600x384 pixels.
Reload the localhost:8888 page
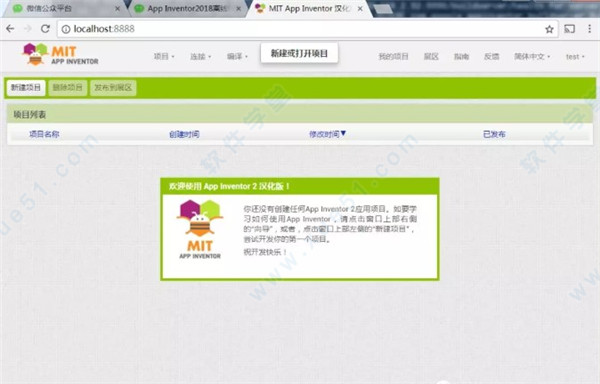(46, 29)
